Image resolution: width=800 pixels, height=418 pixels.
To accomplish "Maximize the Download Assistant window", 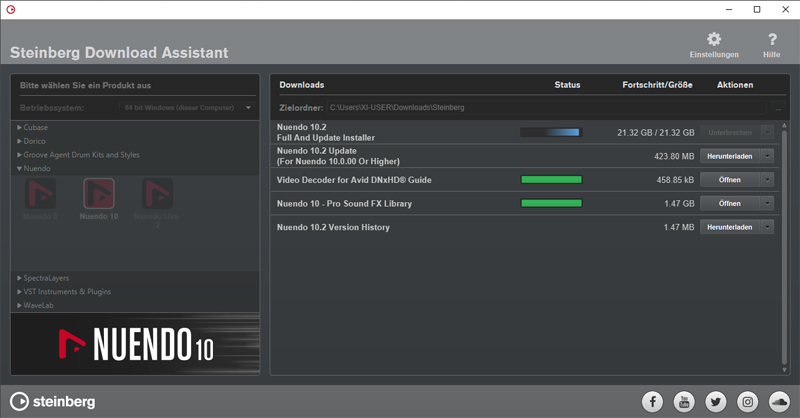I will [x=757, y=9].
